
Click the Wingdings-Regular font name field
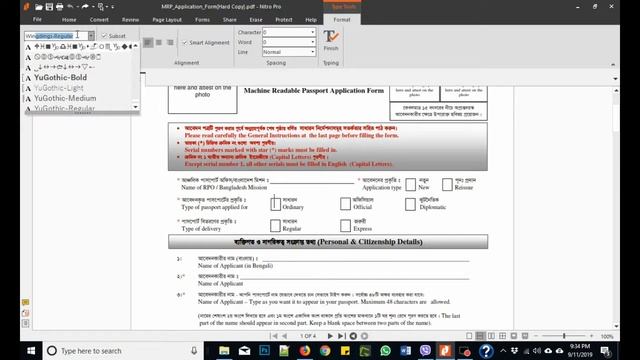[56, 36]
